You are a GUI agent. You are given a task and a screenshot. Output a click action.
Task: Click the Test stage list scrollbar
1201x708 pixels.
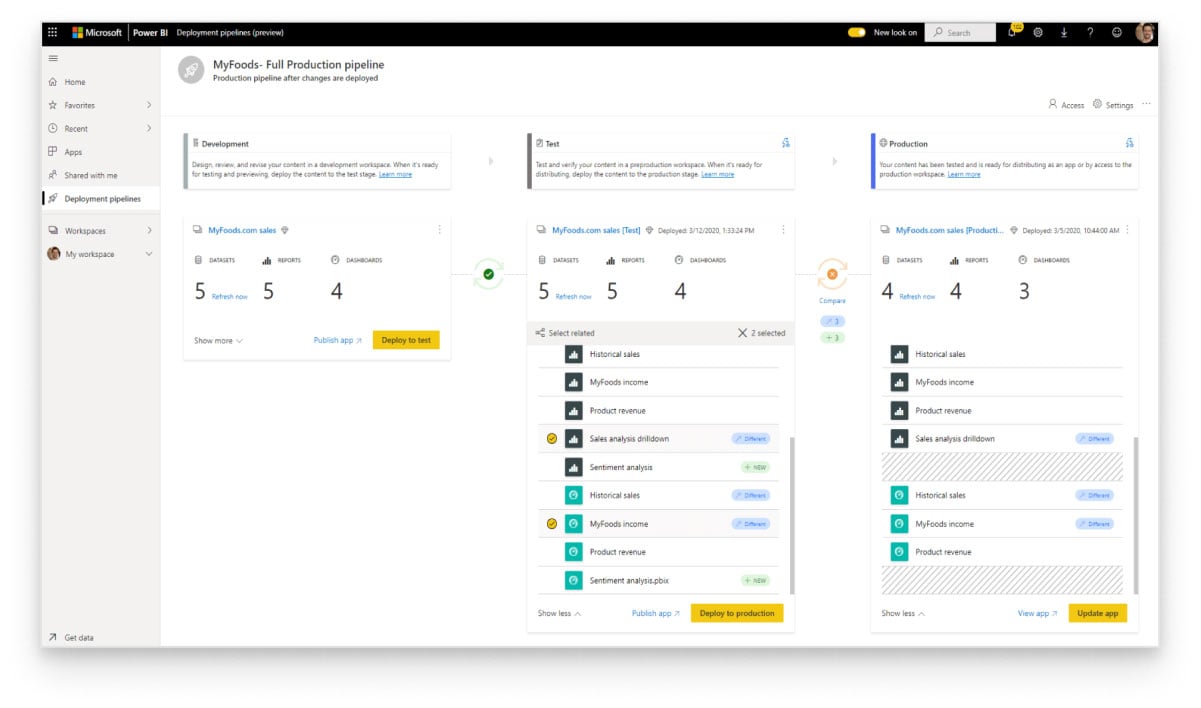(x=791, y=510)
